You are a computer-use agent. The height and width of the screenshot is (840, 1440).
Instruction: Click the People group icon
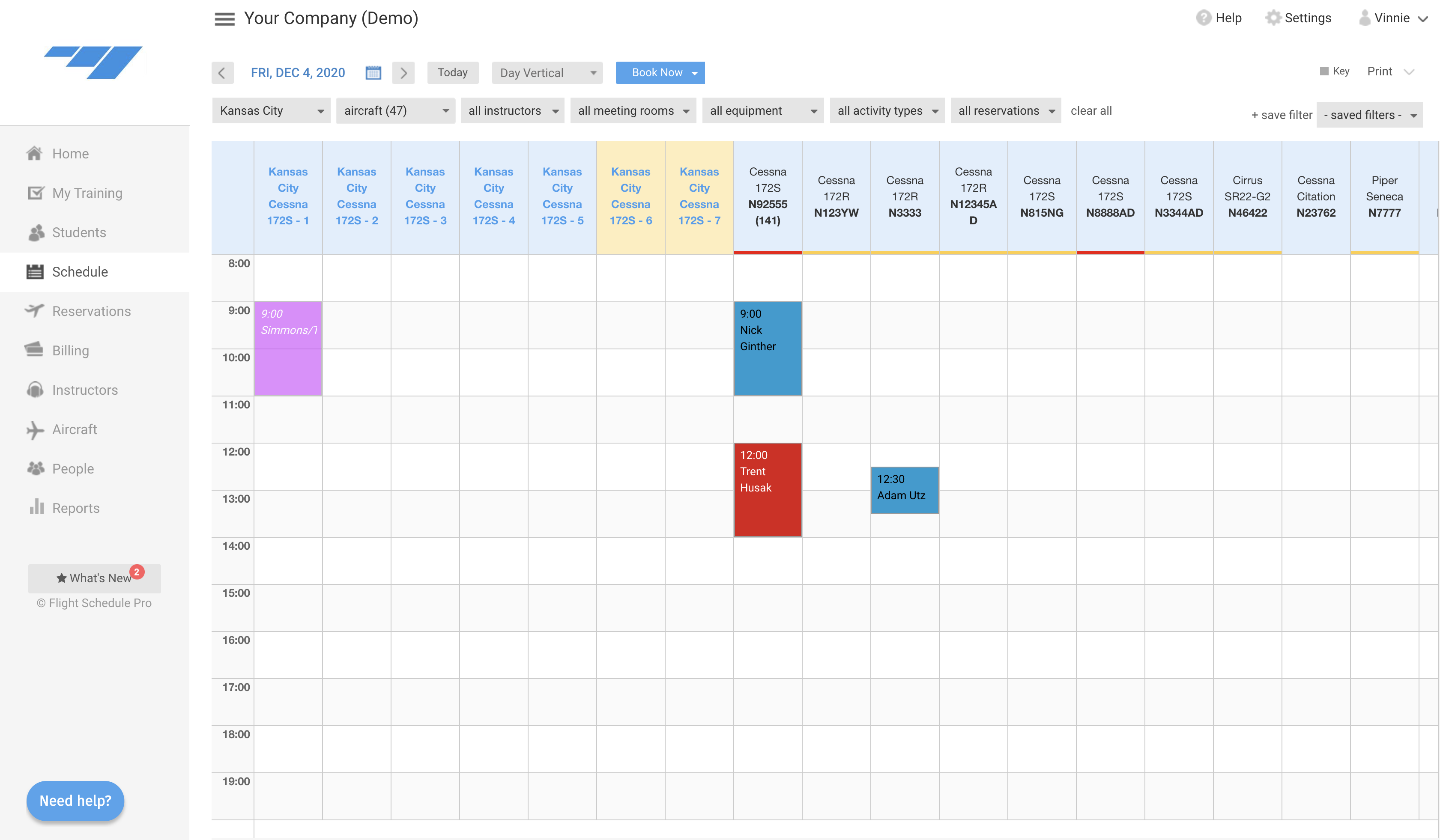tap(36, 468)
